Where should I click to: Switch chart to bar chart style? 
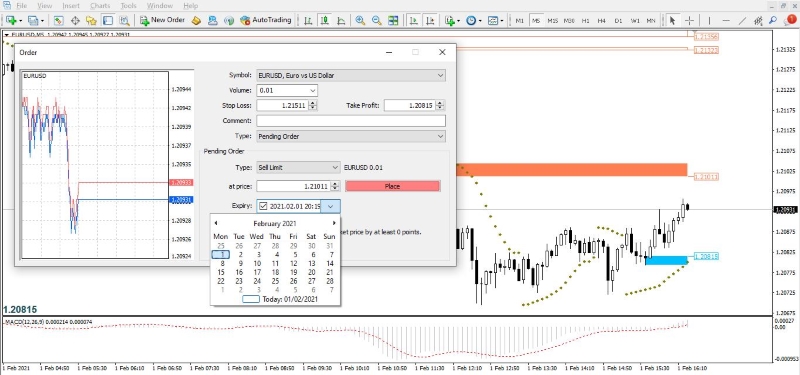click(308, 20)
